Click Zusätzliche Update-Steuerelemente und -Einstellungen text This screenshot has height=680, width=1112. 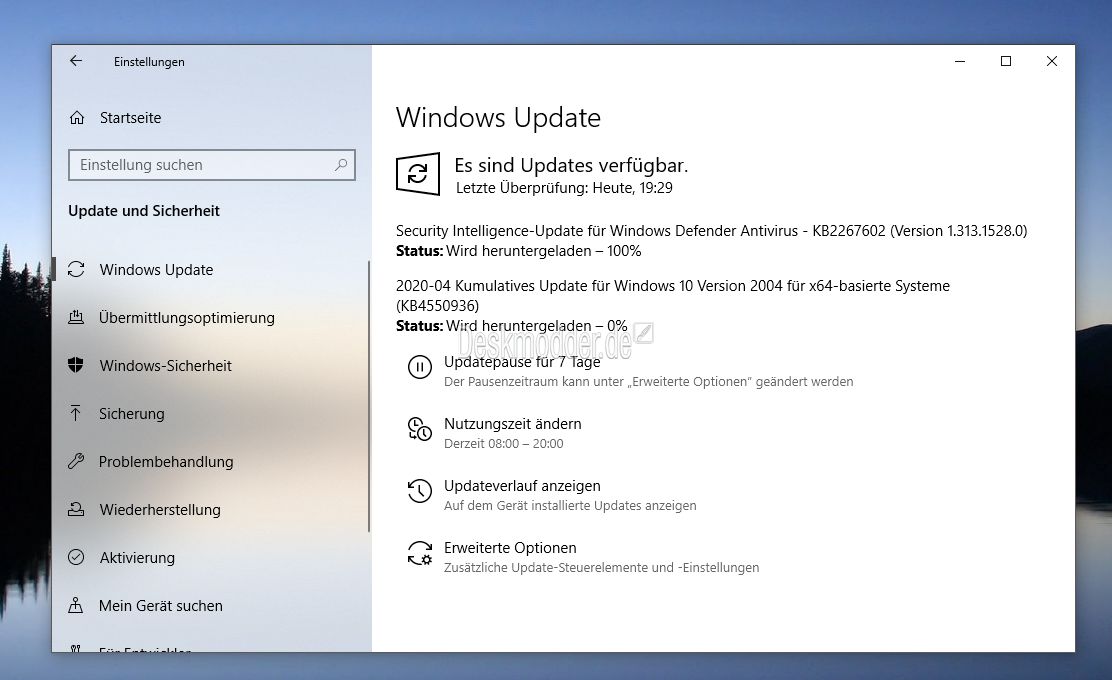point(601,568)
